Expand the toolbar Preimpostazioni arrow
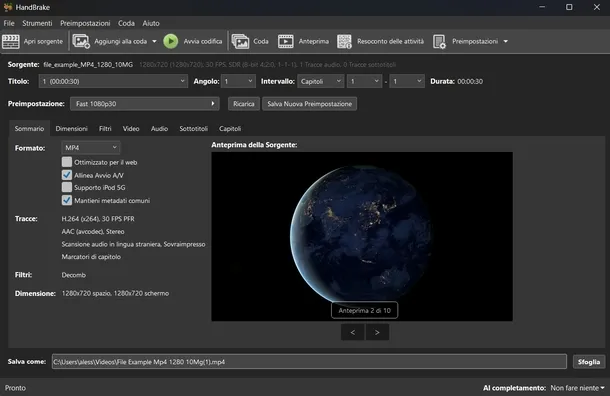Screen dimensions: 610x396 (506, 41)
